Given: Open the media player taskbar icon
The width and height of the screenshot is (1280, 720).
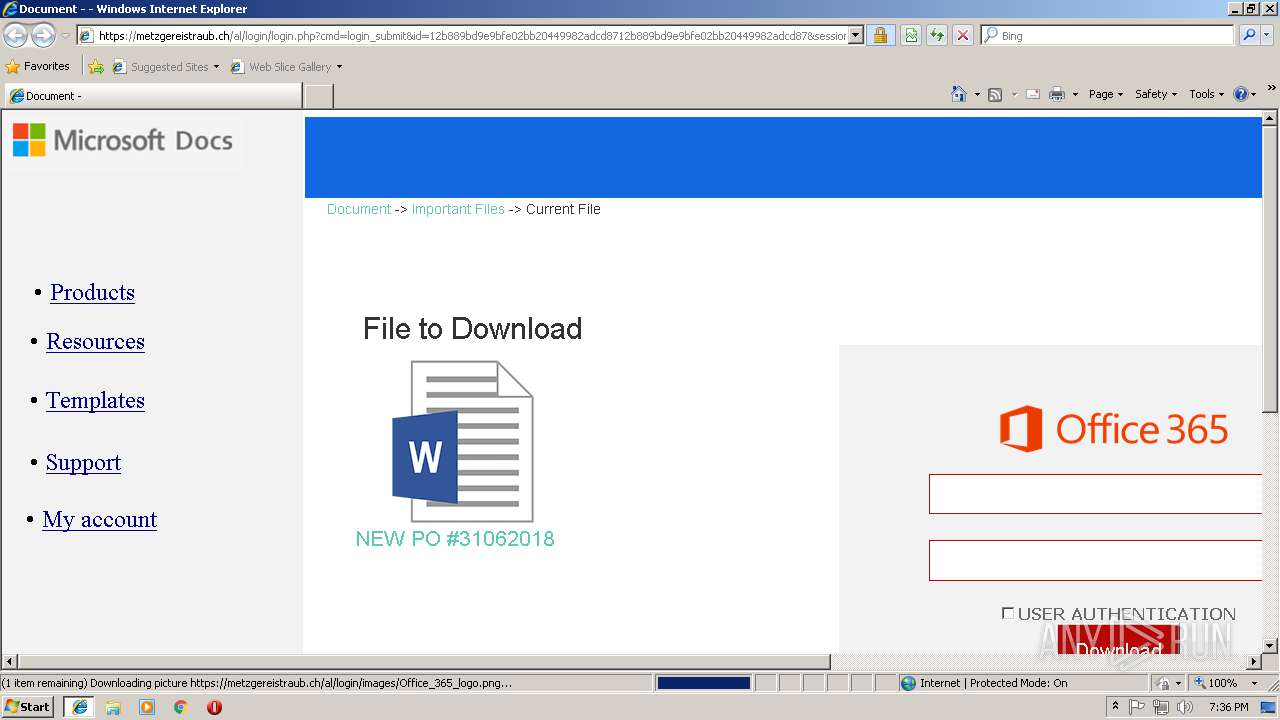Looking at the screenshot, I should tap(147, 707).
